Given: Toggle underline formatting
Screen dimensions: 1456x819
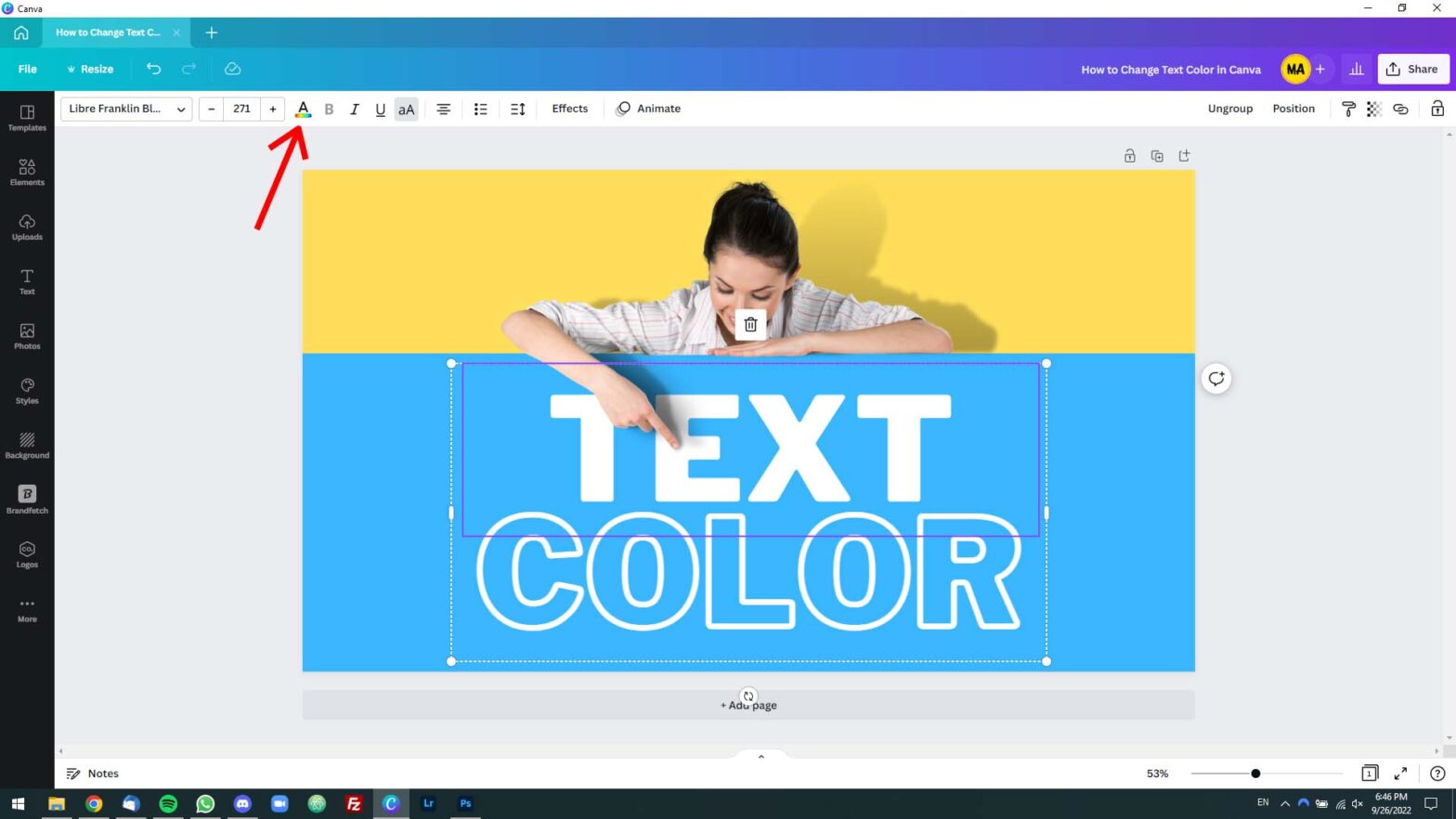Looking at the screenshot, I should coord(380,109).
